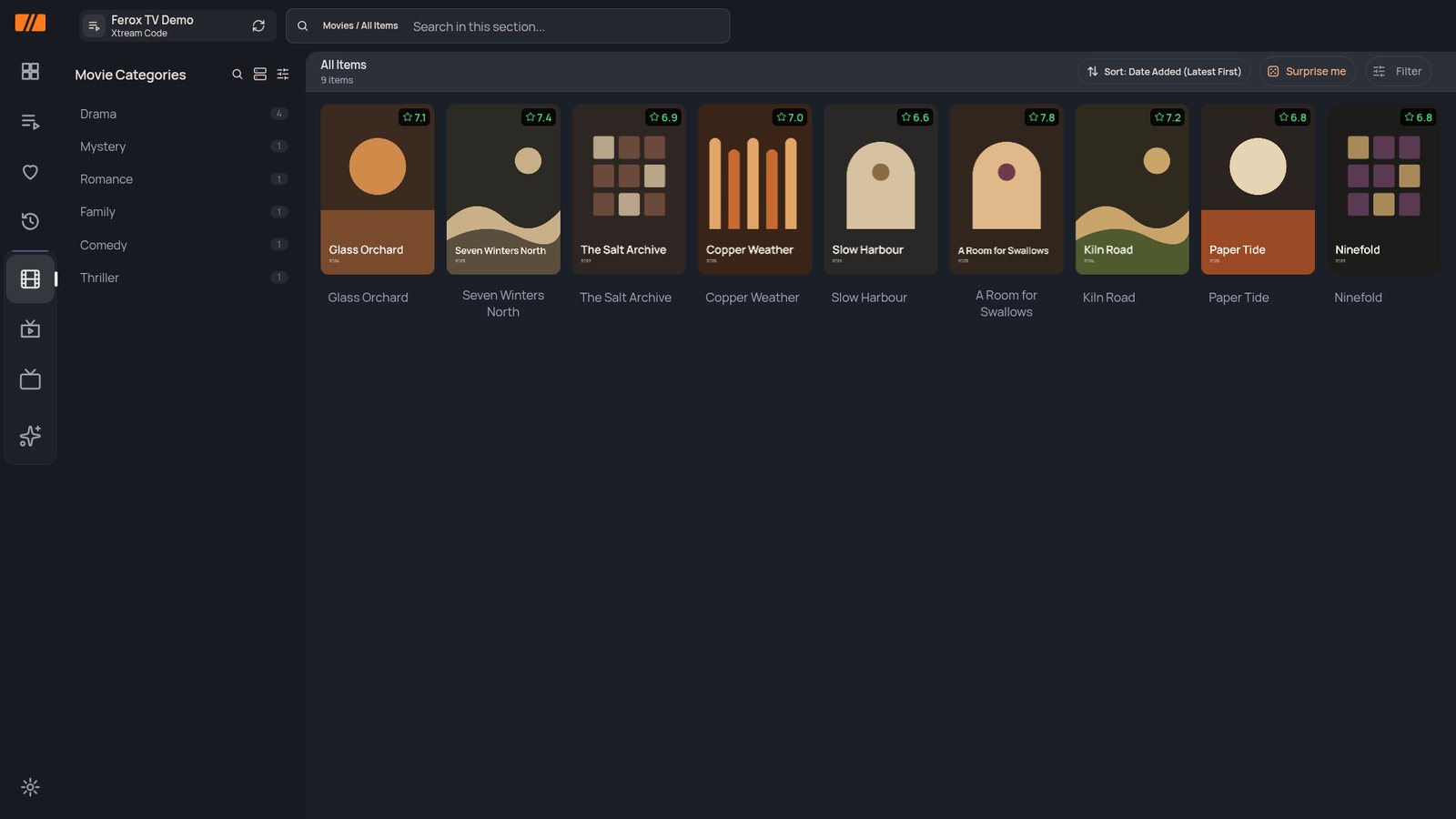This screenshot has height=819, width=1456.
Task: Click the Glass Orchard title below poster
Action: 368,298
